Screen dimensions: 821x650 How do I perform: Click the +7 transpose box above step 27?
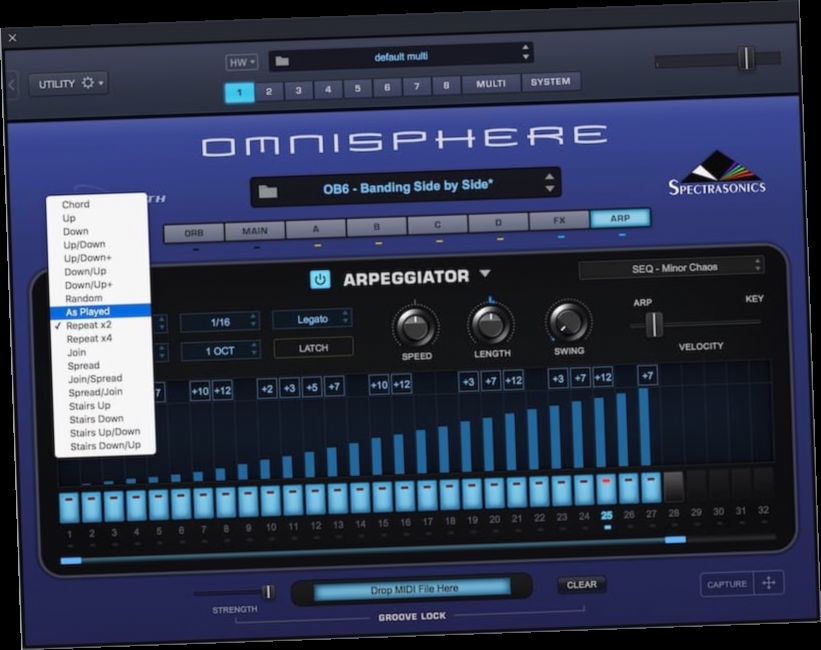click(648, 375)
